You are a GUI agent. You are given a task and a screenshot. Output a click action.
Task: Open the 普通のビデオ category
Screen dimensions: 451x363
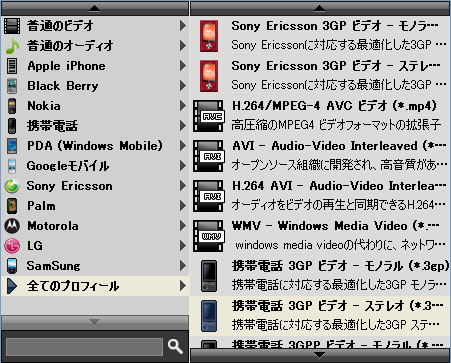pyautogui.click(x=95, y=26)
